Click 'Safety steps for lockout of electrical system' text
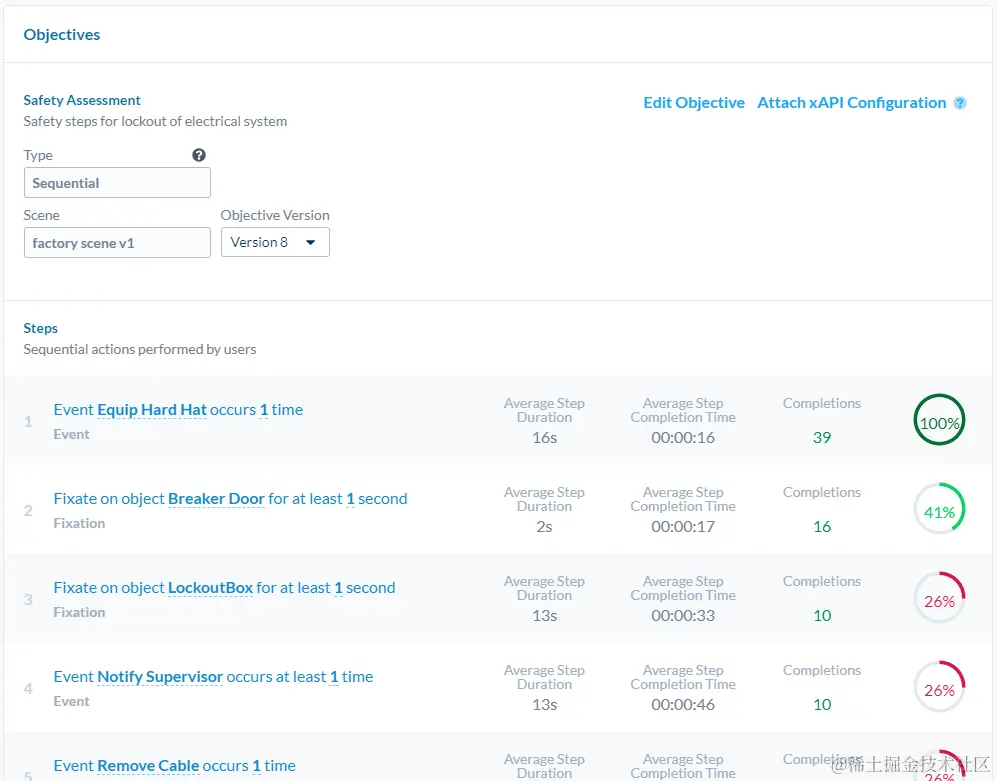The image size is (997, 781). tap(155, 121)
